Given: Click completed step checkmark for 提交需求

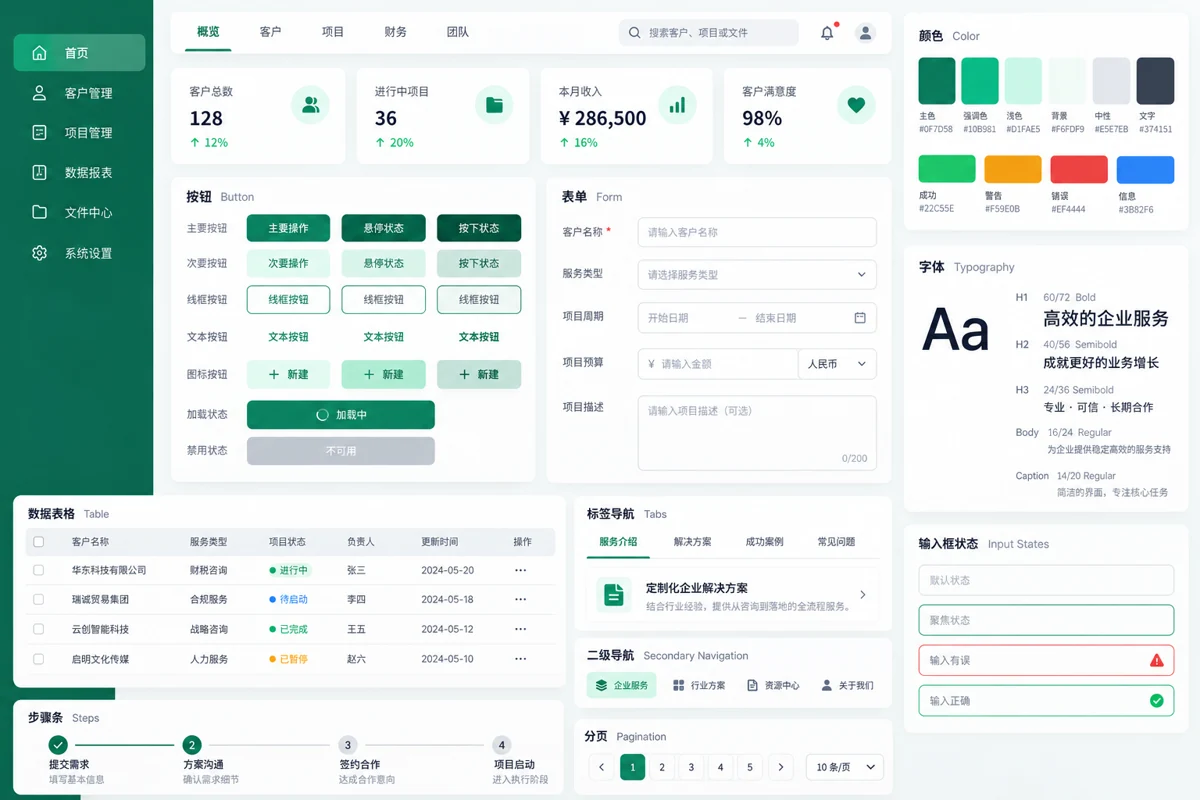Looking at the screenshot, I should (x=58, y=745).
